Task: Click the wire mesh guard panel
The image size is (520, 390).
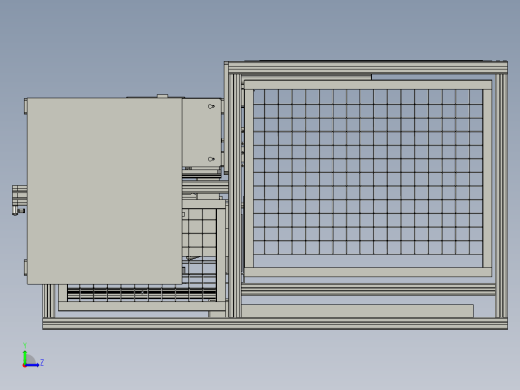Action: click(x=368, y=172)
